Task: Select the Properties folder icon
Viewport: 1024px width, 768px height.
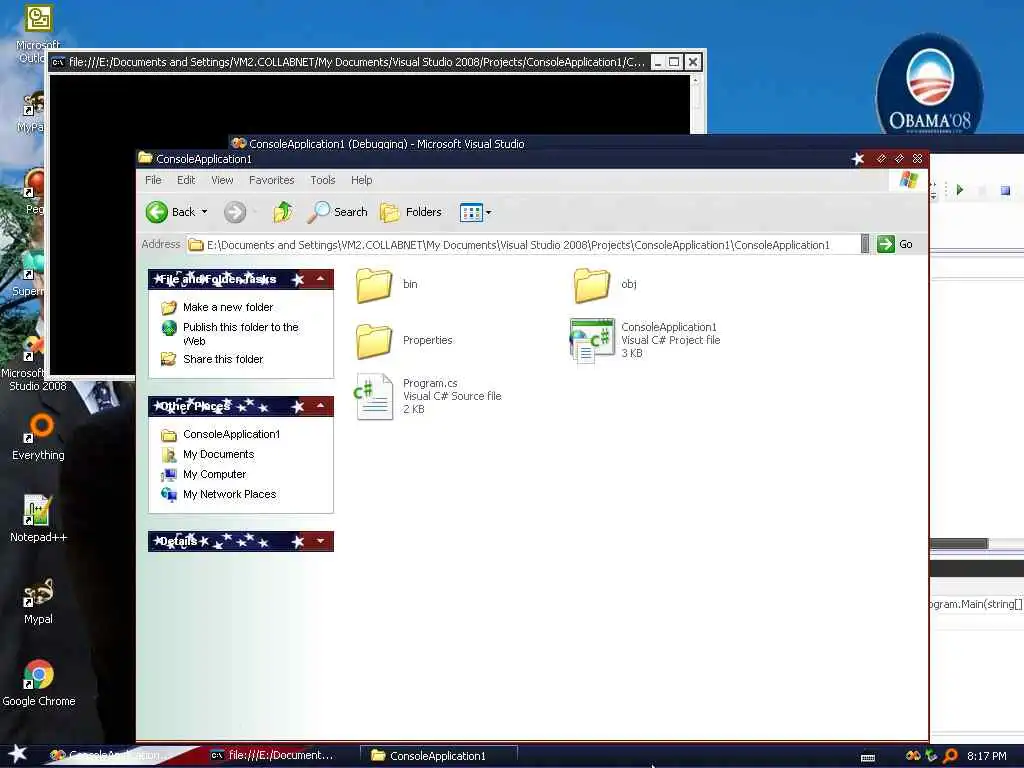Action: 374,340
